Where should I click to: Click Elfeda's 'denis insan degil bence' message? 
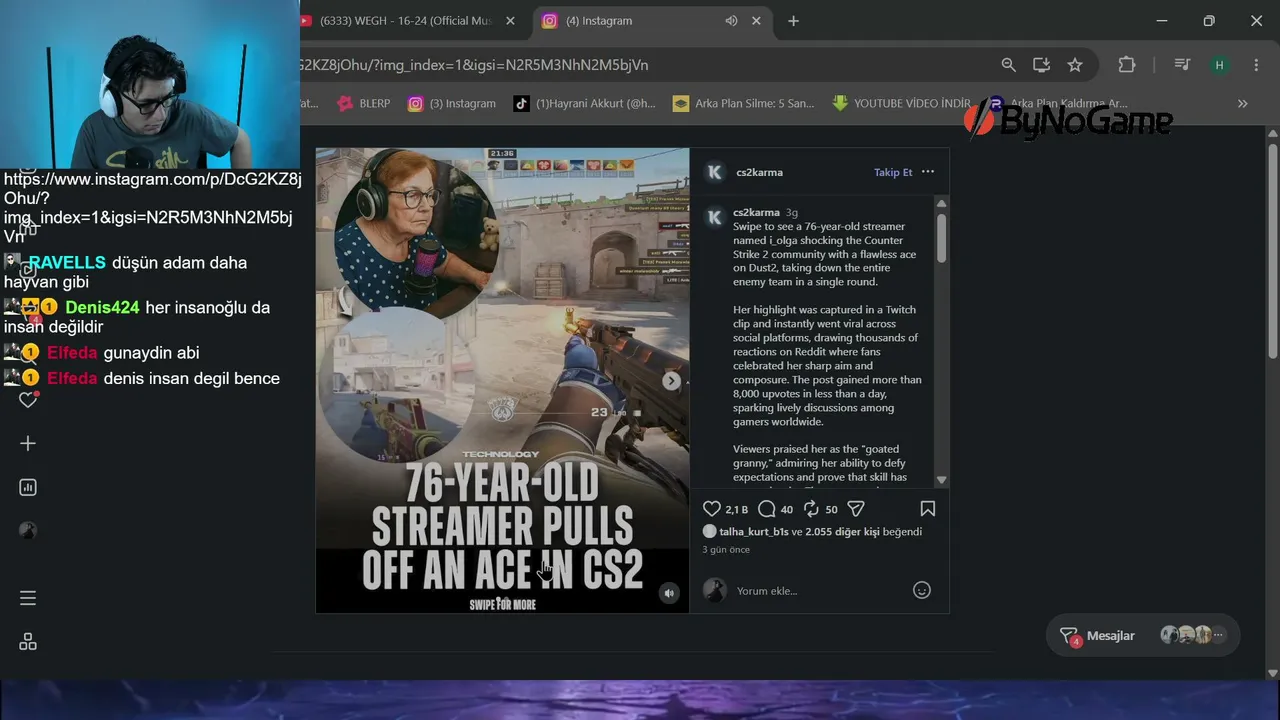191,379
